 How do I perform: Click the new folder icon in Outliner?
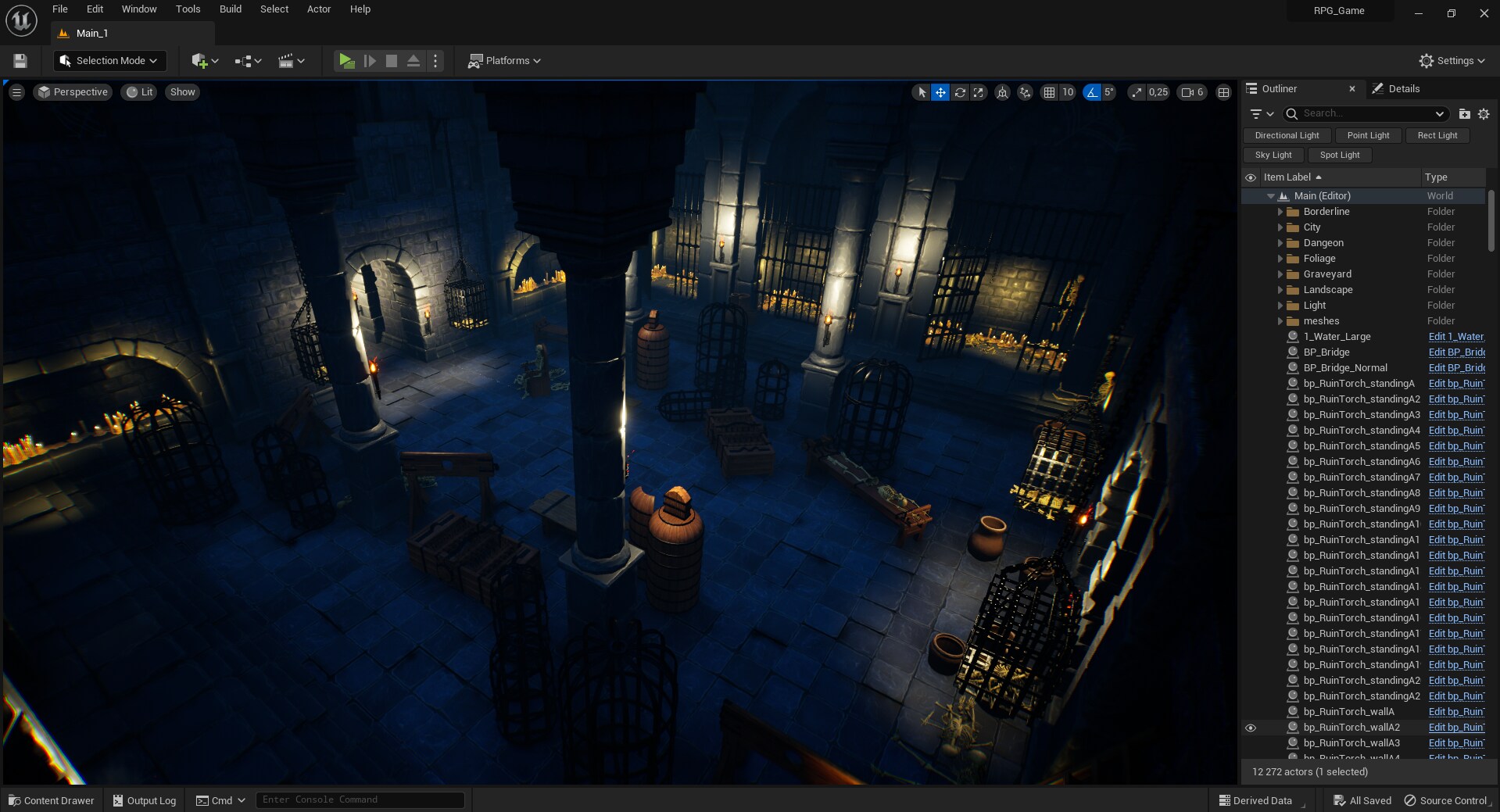click(1465, 114)
